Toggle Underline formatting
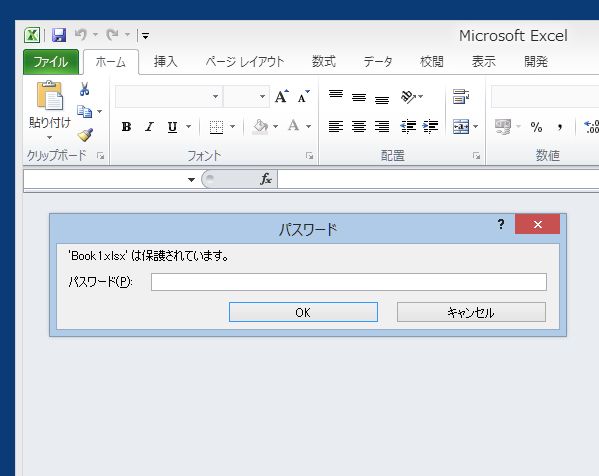The height and width of the screenshot is (476, 599). (172, 126)
